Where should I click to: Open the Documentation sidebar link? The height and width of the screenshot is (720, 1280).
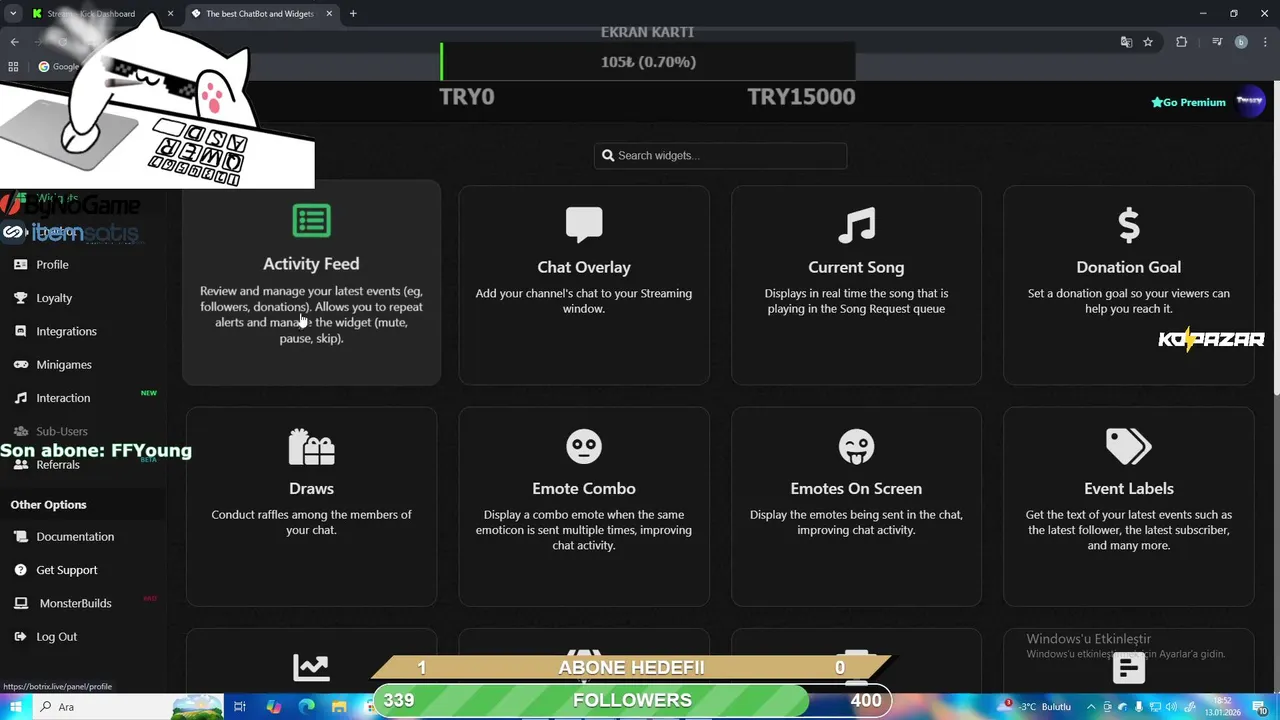(x=75, y=537)
